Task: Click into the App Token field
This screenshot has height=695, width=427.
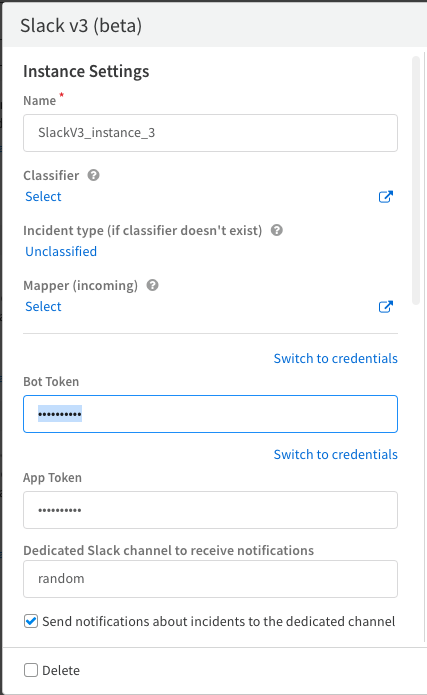Action: click(x=210, y=510)
